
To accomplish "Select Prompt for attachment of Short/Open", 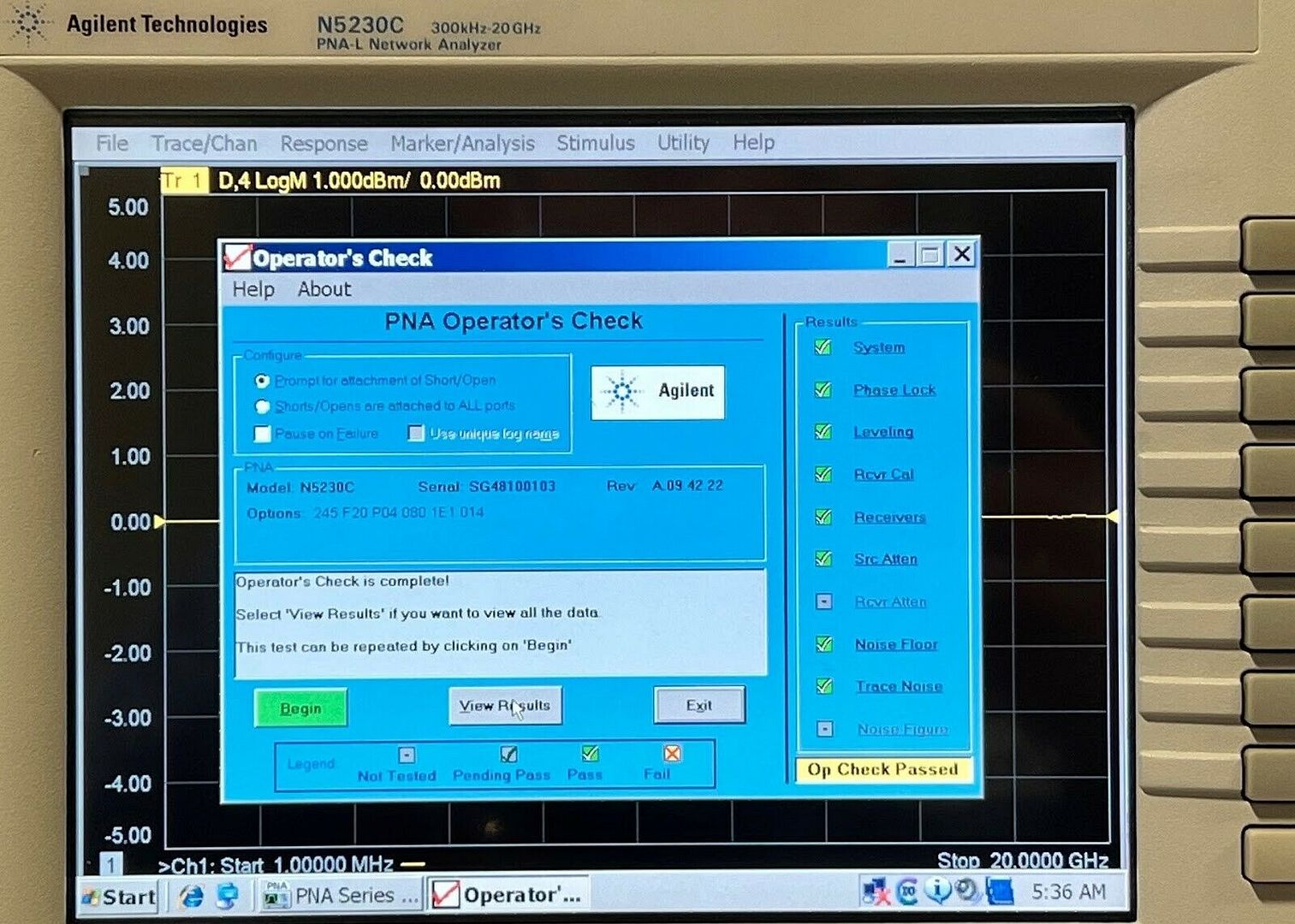I will pyautogui.click(x=263, y=381).
